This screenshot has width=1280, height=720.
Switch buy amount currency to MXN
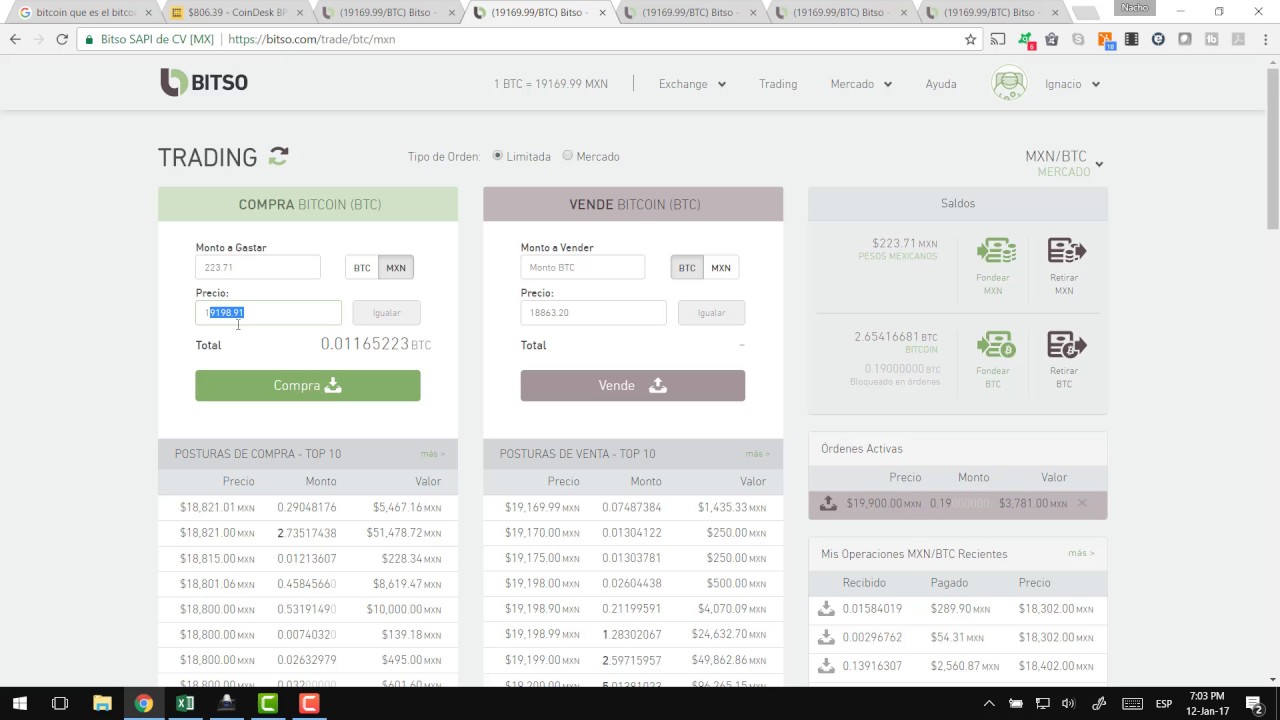click(396, 267)
